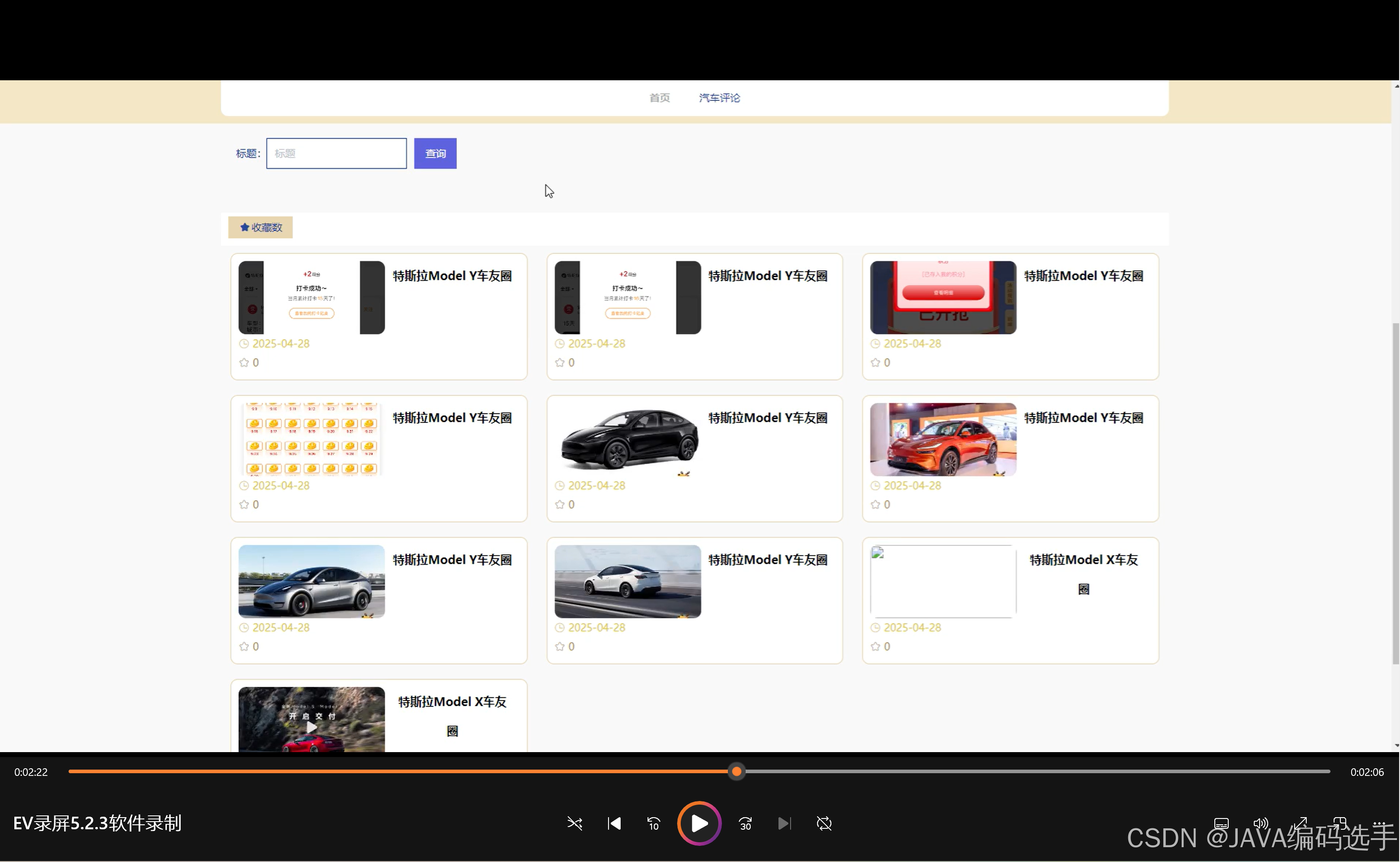
Task: Click the star icon on the white car card
Action: pyautogui.click(x=560, y=647)
